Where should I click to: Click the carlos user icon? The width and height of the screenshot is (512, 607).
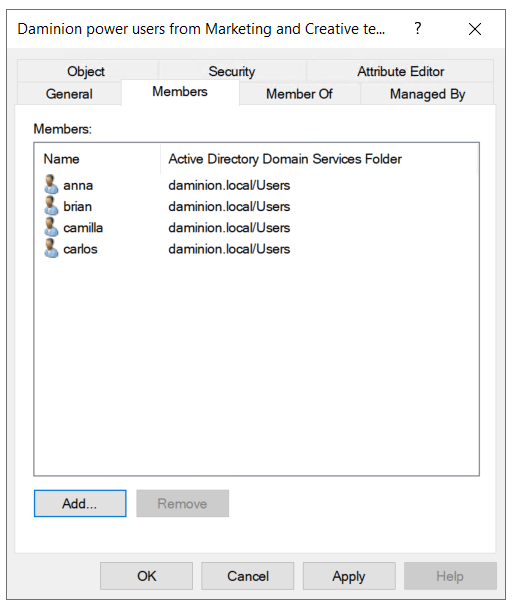[x=51, y=248]
